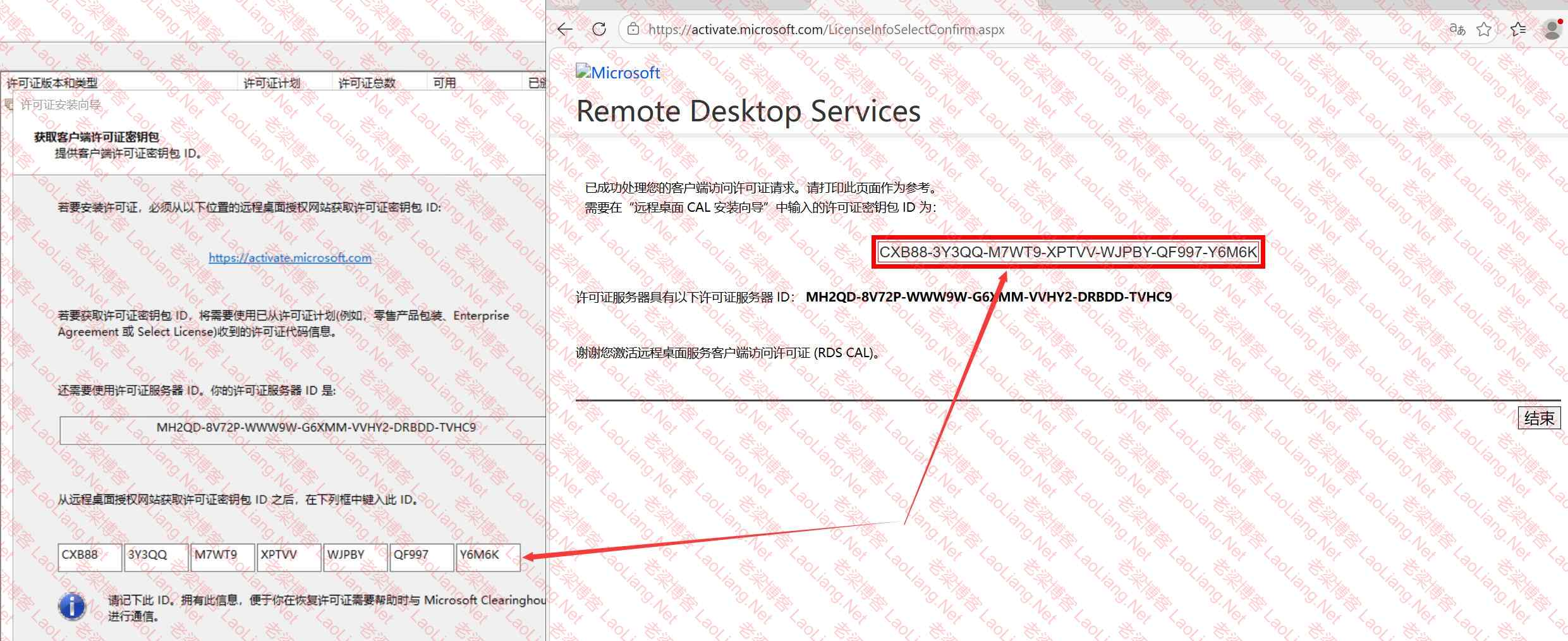Image resolution: width=1568 pixels, height=641 pixels.
Task: View site info via lock icon
Action: click(633, 30)
